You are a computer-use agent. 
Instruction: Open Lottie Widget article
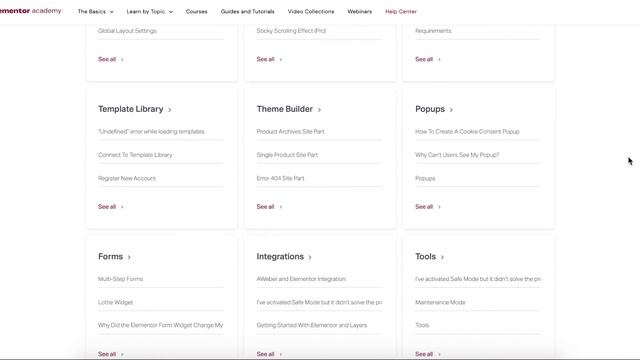[x=116, y=302]
